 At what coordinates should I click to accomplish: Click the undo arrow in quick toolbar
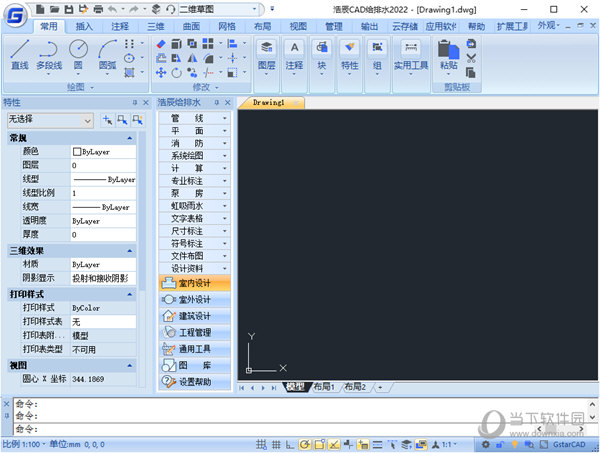coord(112,9)
